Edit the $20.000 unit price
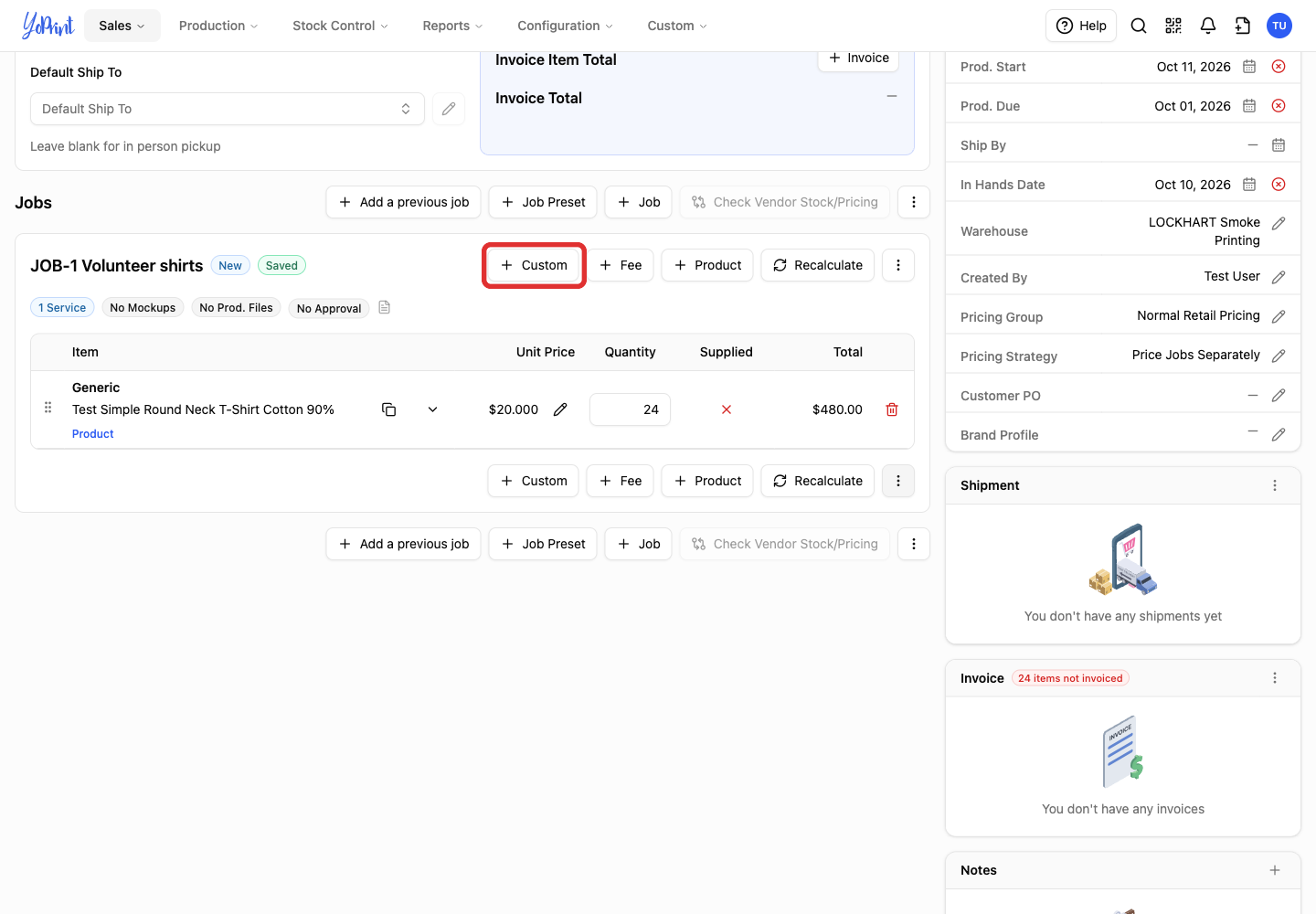The height and width of the screenshot is (914, 1316). (560, 409)
